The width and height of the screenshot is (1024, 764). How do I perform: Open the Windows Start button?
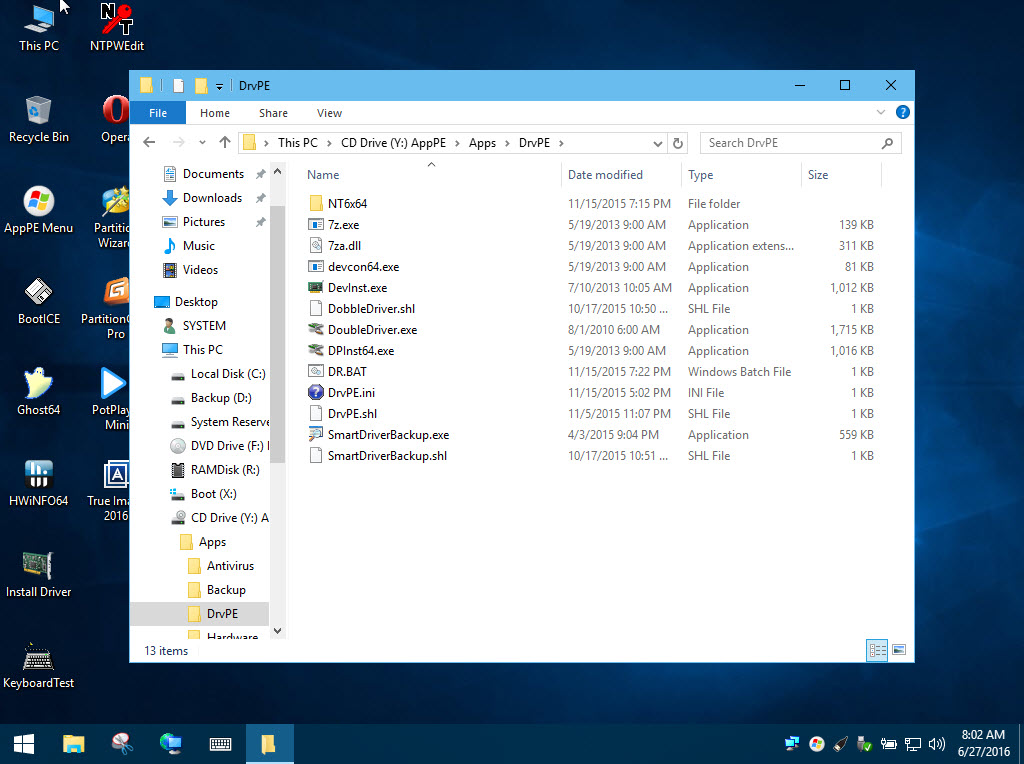click(24, 744)
